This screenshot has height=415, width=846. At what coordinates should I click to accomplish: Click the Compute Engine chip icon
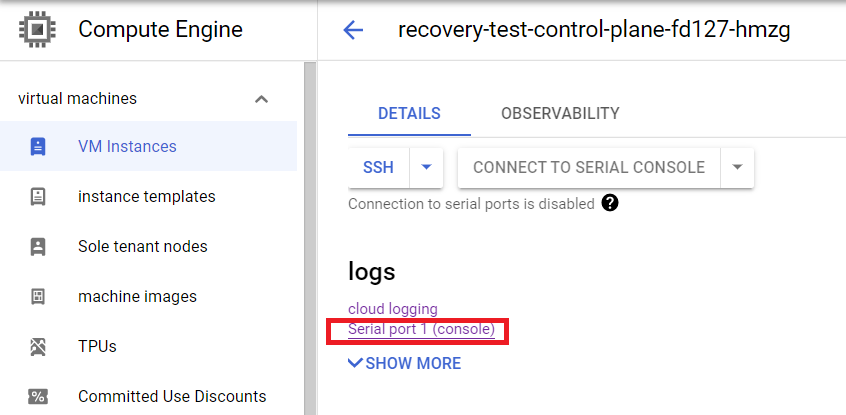[x=37, y=29]
